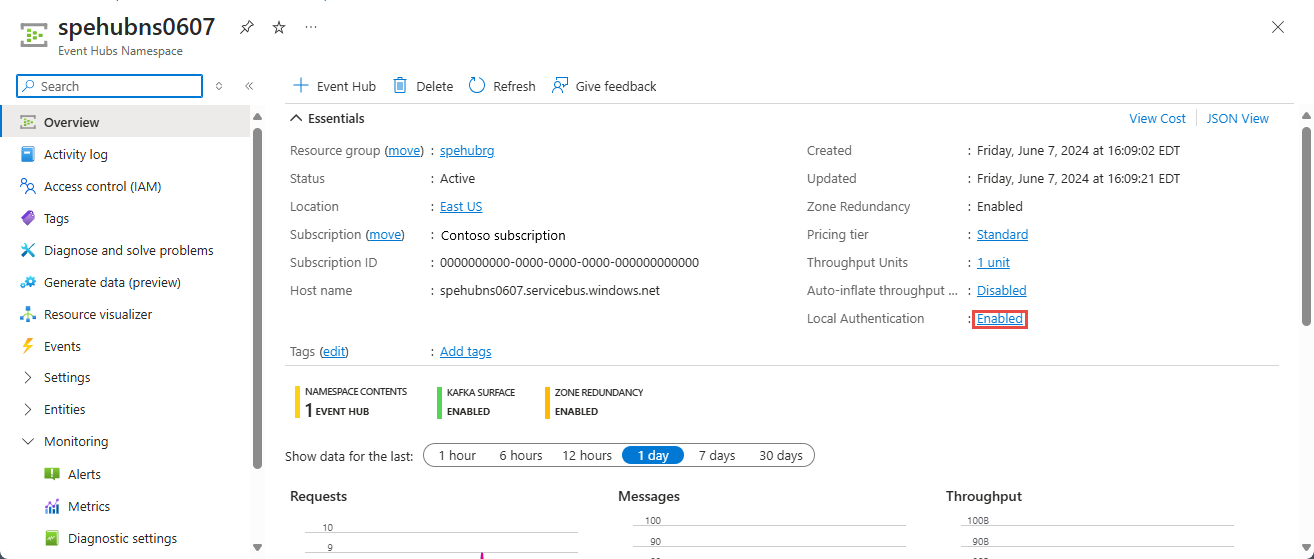Open the Activity log menu item

75,155
